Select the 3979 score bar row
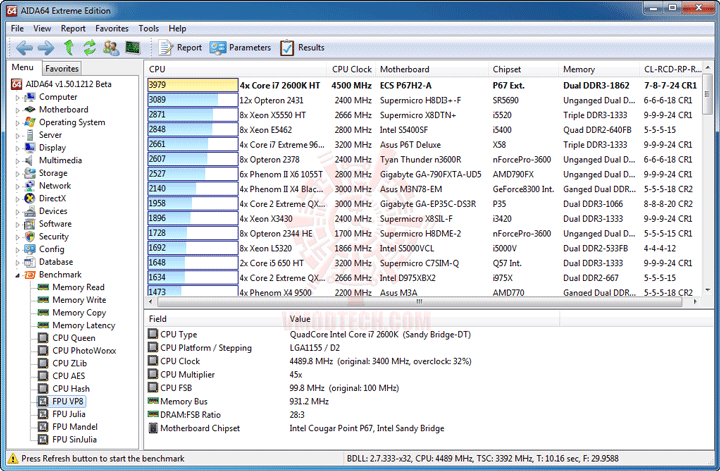 point(193,85)
